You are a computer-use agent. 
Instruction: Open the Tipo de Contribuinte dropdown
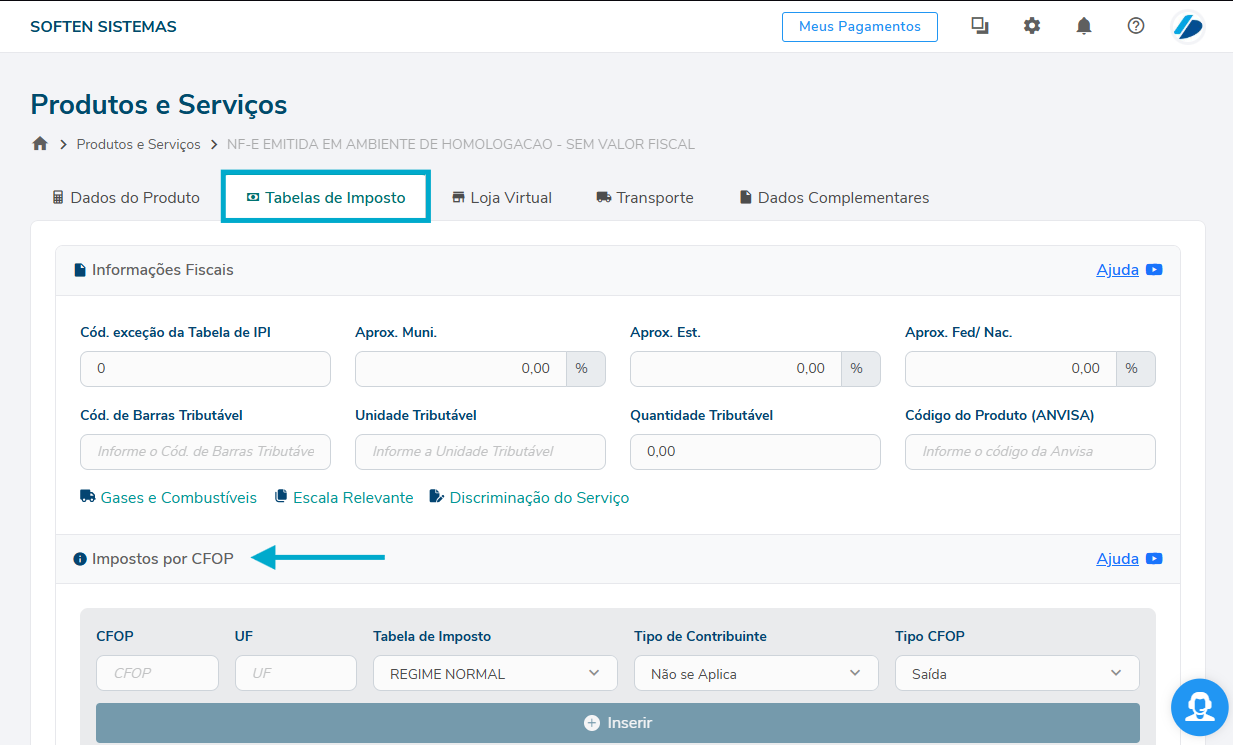point(756,673)
